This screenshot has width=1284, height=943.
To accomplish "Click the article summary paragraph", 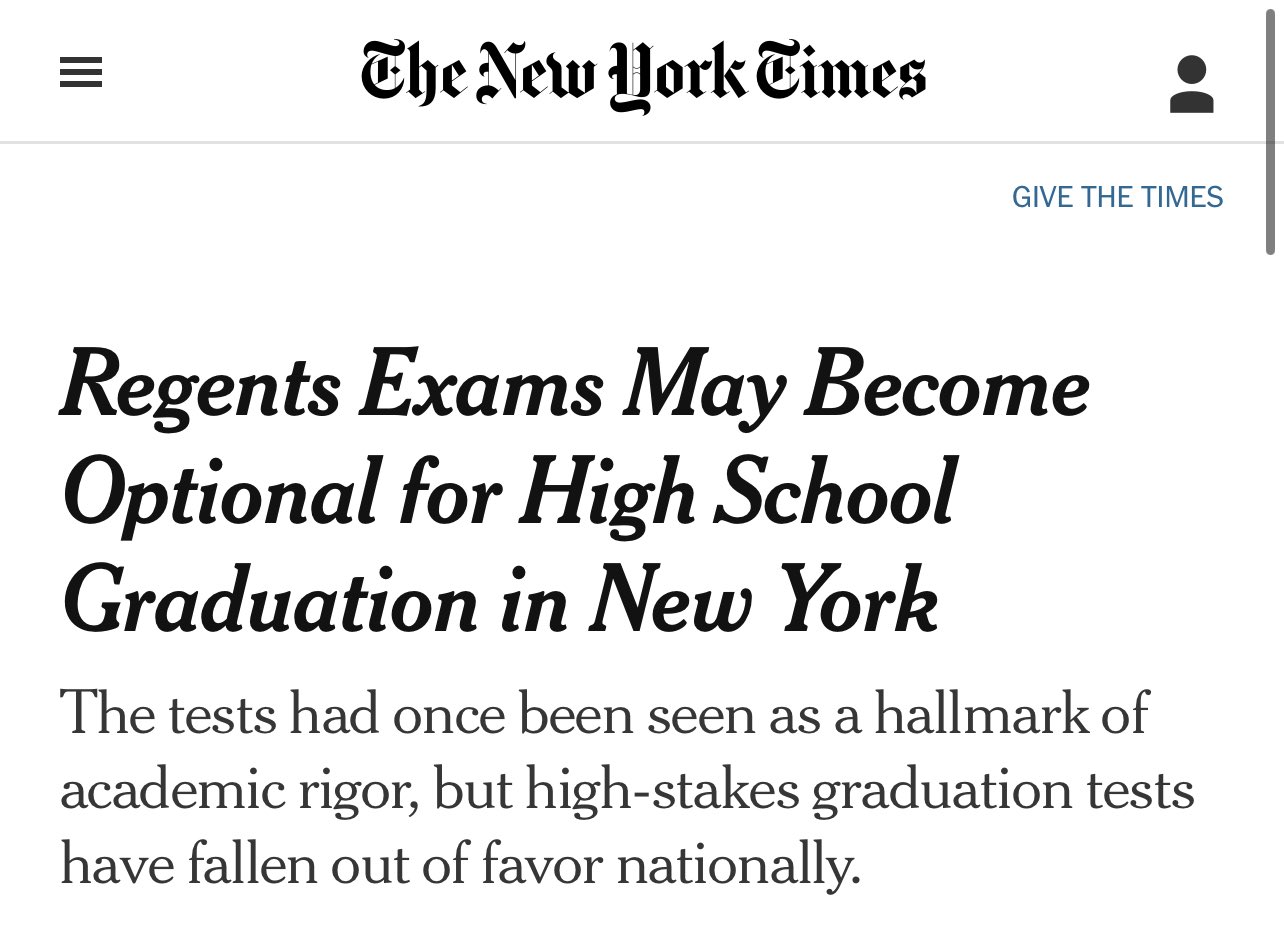I will coord(627,790).
